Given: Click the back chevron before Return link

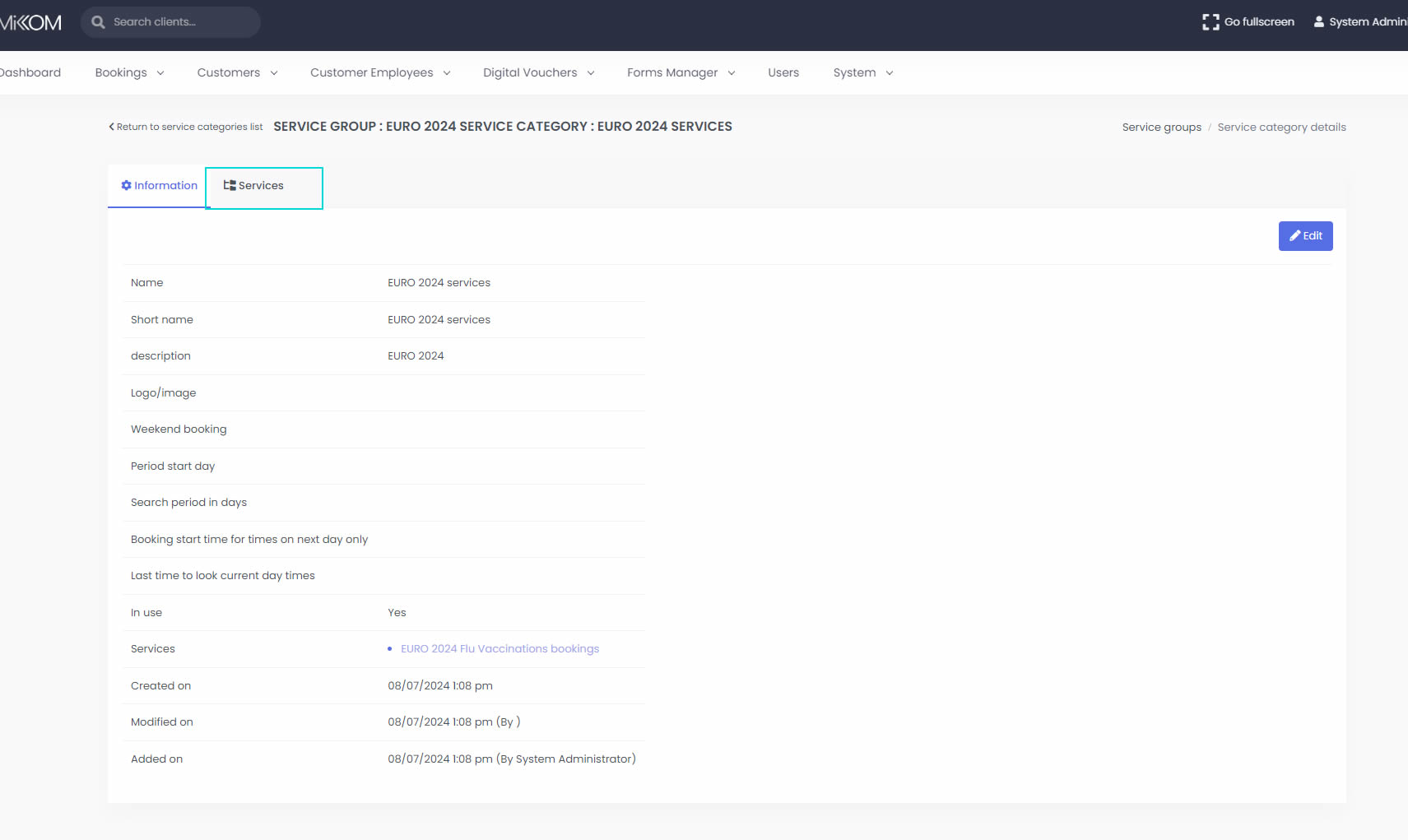Looking at the screenshot, I should click(x=112, y=127).
